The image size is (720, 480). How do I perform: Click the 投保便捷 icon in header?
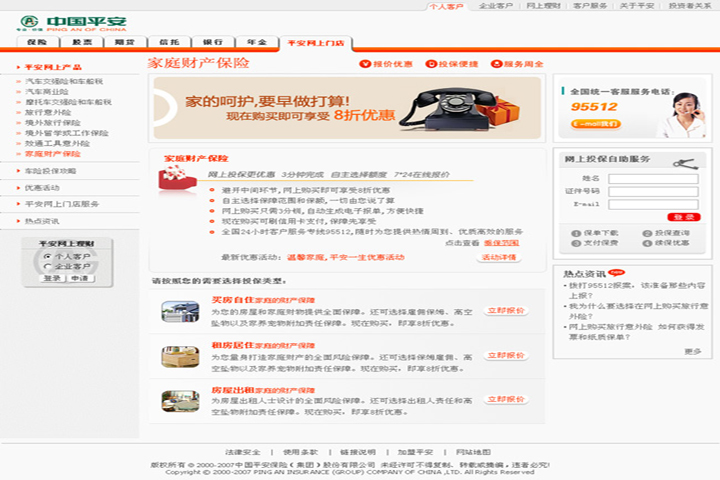pos(432,64)
